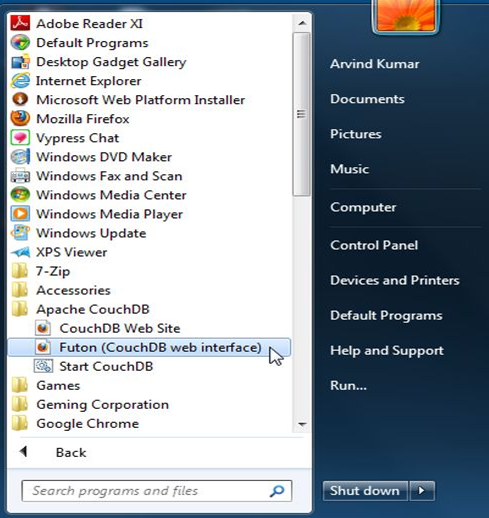Click the Shut down button
489x518 pixels.
tap(365, 491)
